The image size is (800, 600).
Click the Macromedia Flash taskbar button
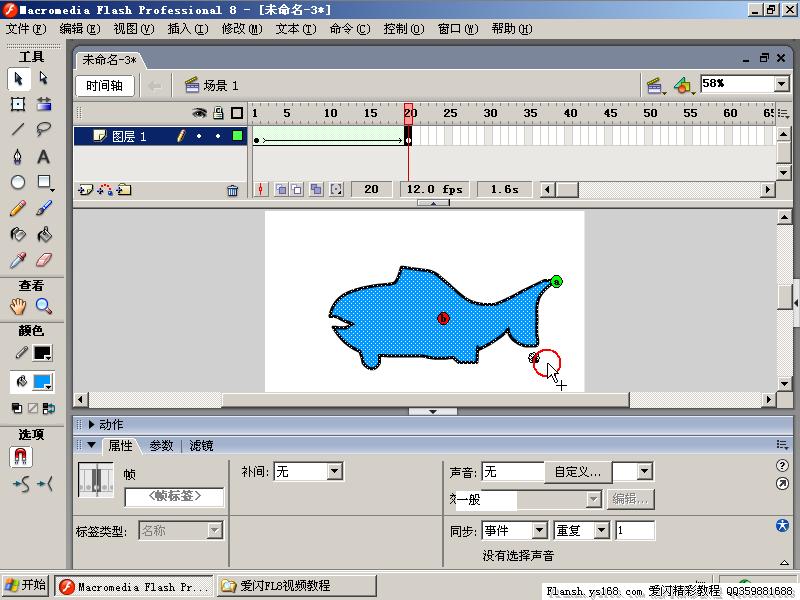134,587
